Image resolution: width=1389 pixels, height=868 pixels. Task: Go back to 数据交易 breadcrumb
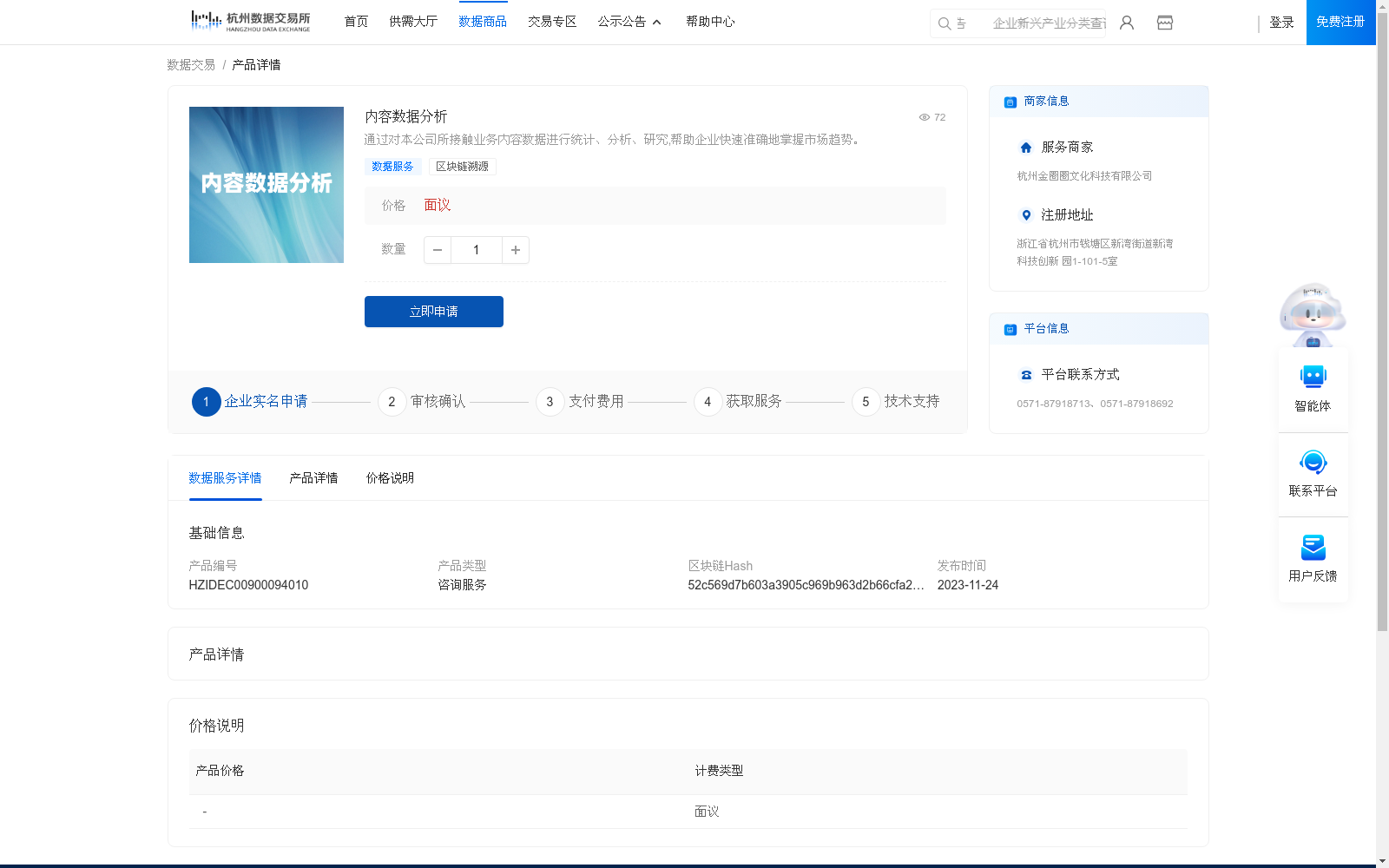pos(191,65)
